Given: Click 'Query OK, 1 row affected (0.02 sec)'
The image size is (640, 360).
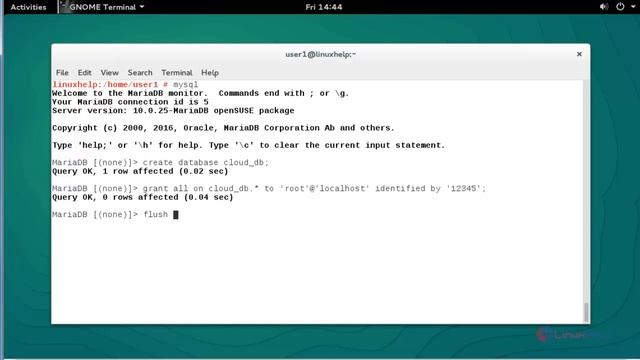Looking at the screenshot, I should point(140,171).
